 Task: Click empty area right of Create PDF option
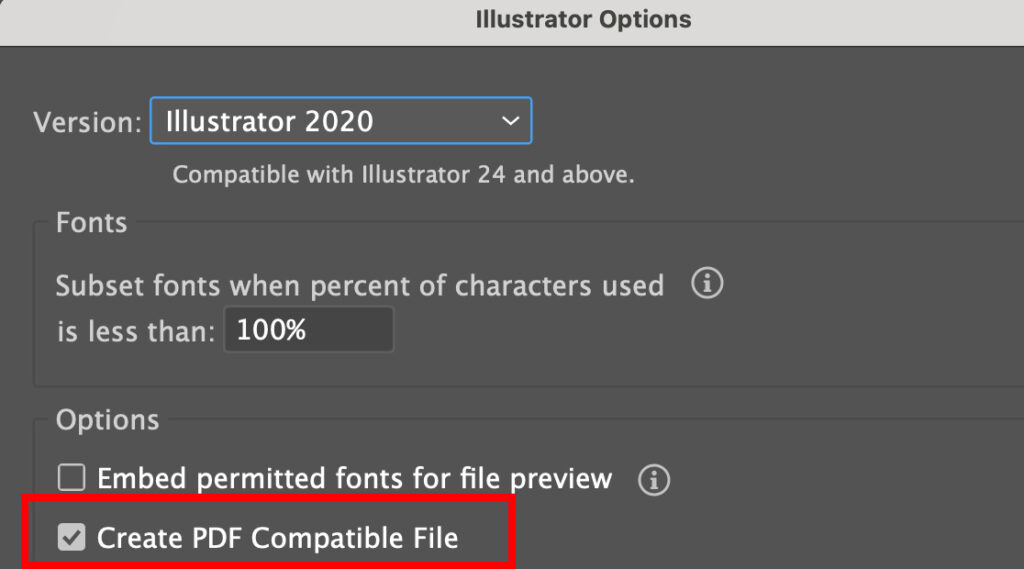click(760, 538)
